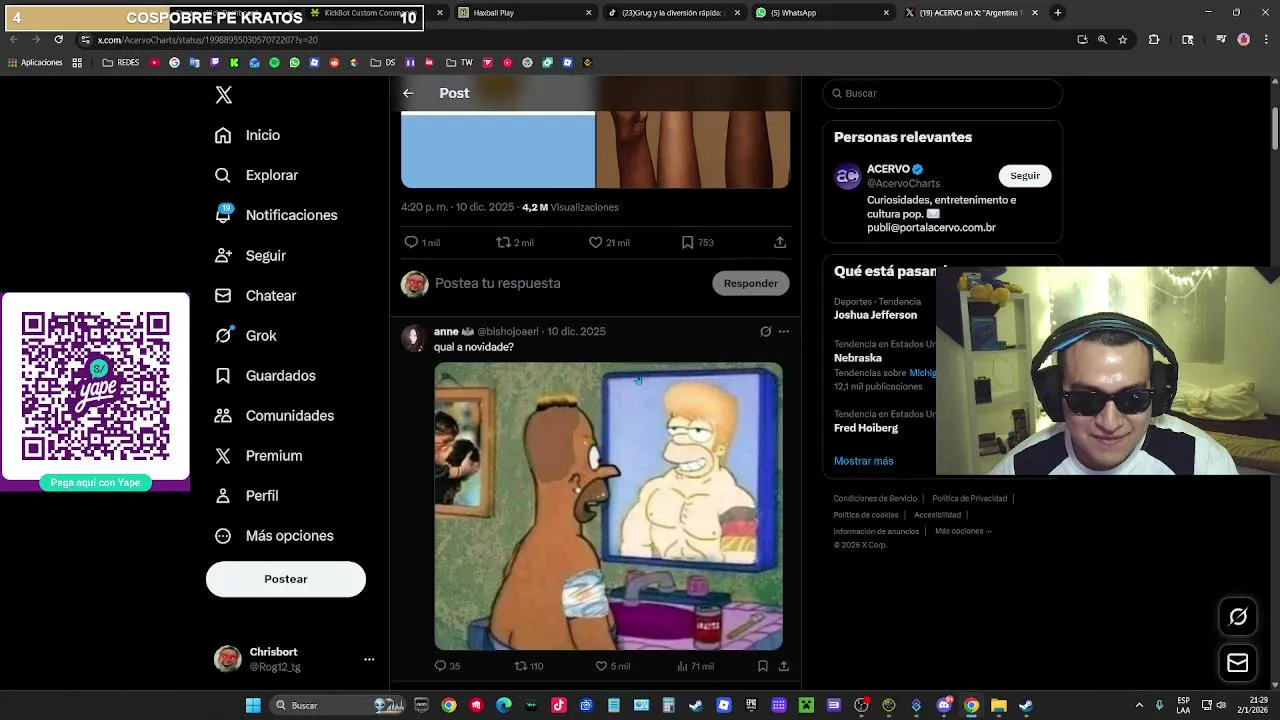Click the Responder button
Screen dimensions: 1280x720
pos(751,283)
